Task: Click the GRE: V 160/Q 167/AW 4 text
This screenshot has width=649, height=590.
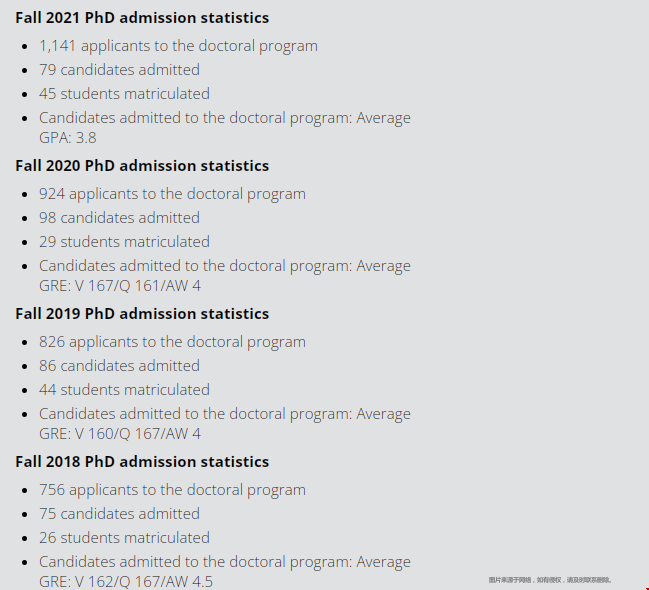Action: [x=120, y=433]
